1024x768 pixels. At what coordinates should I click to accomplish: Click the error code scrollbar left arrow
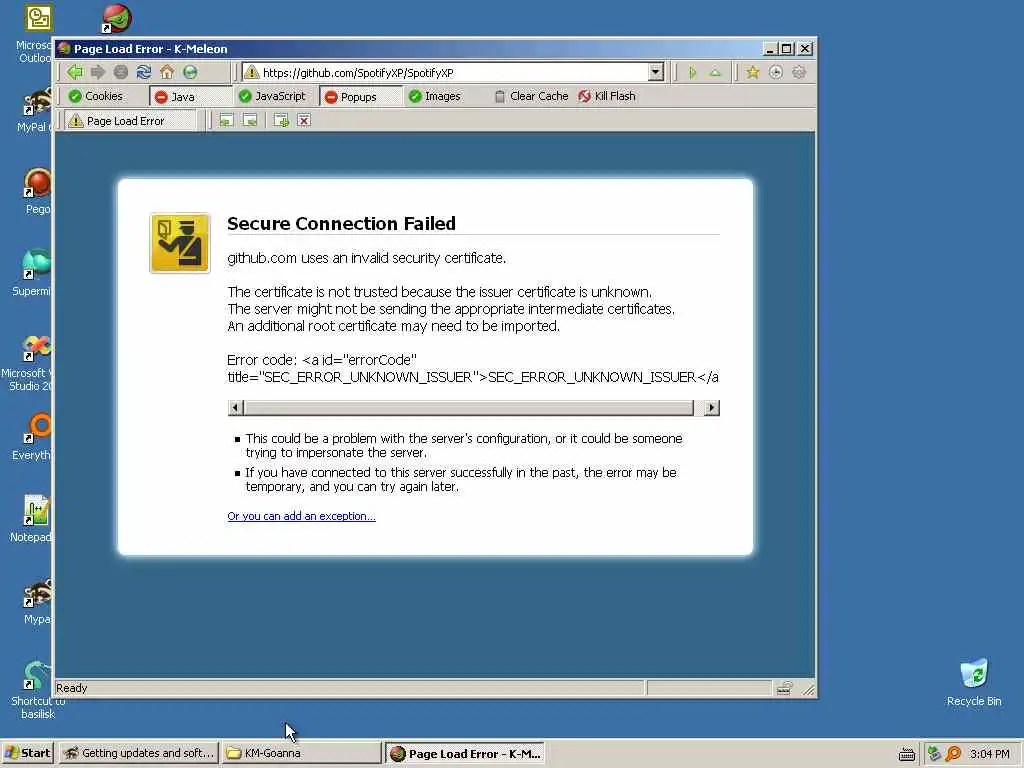[x=235, y=408]
